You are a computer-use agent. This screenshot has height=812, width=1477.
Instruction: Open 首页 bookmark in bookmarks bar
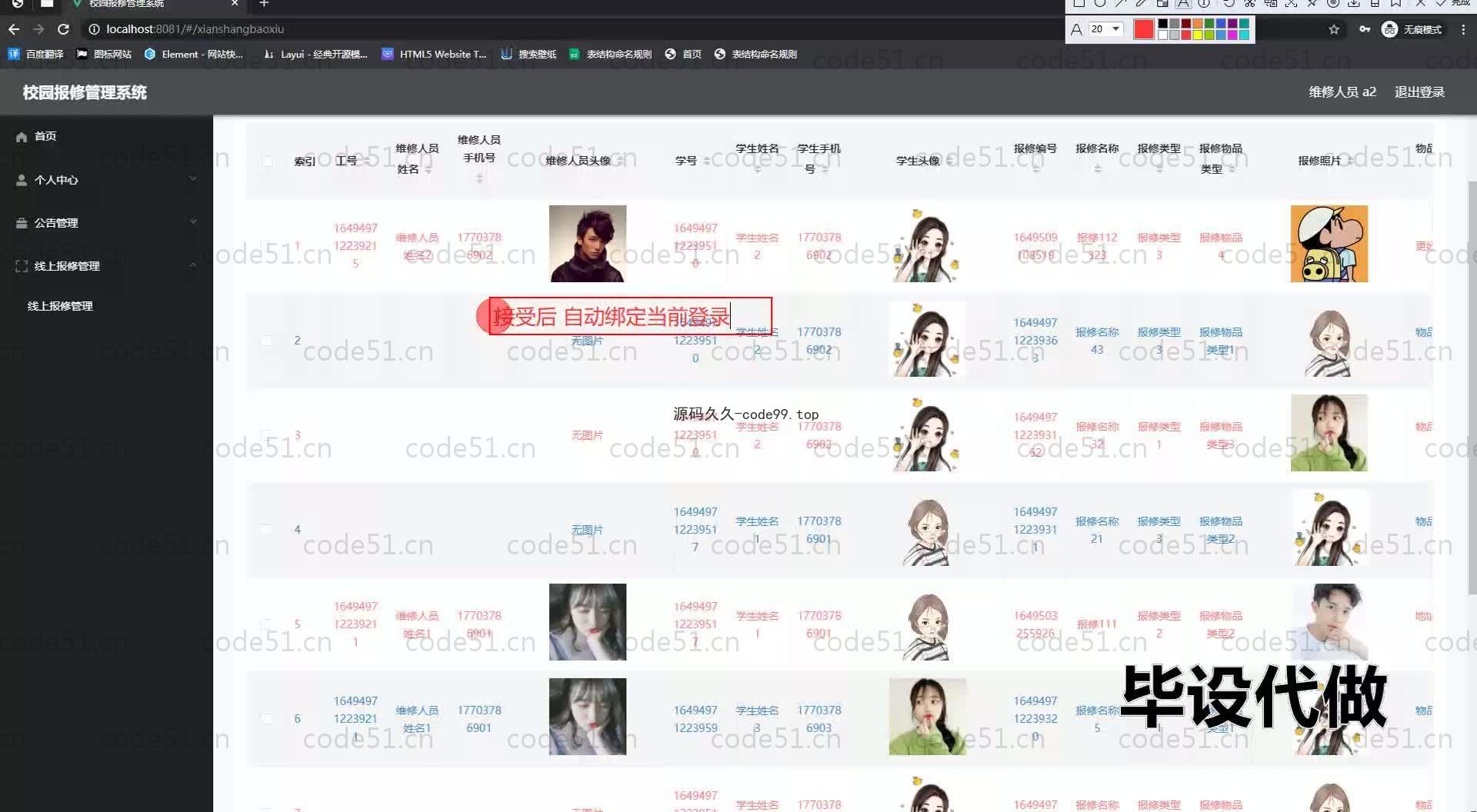(x=683, y=54)
